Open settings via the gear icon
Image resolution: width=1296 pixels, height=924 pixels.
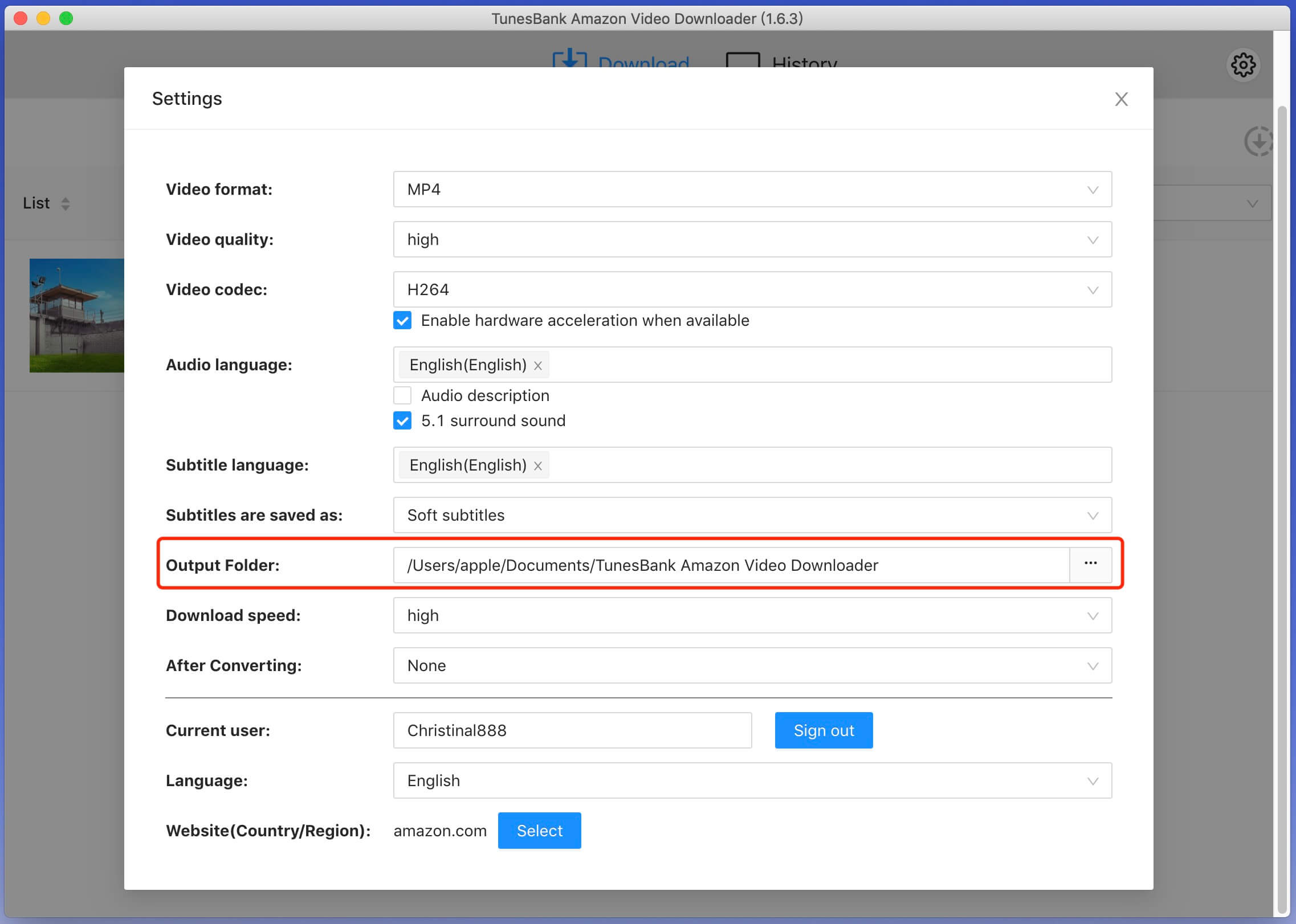coord(1243,65)
